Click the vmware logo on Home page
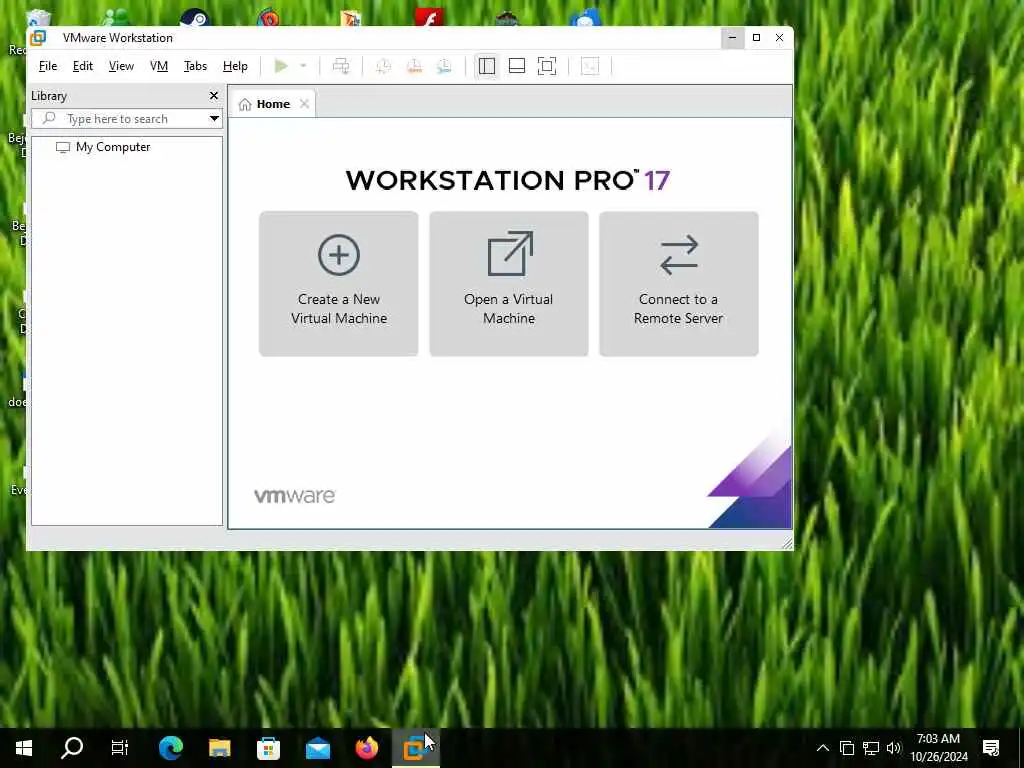Screen dimensions: 1024x768 [295, 496]
